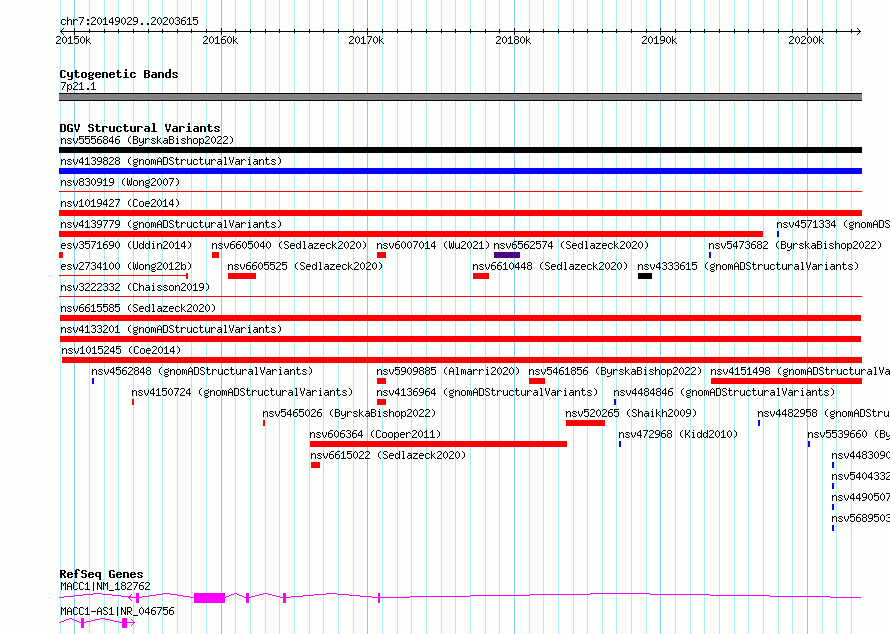Click the nsv4136964 gnomAD red marker
The height and width of the screenshot is (634, 890).
point(381,402)
